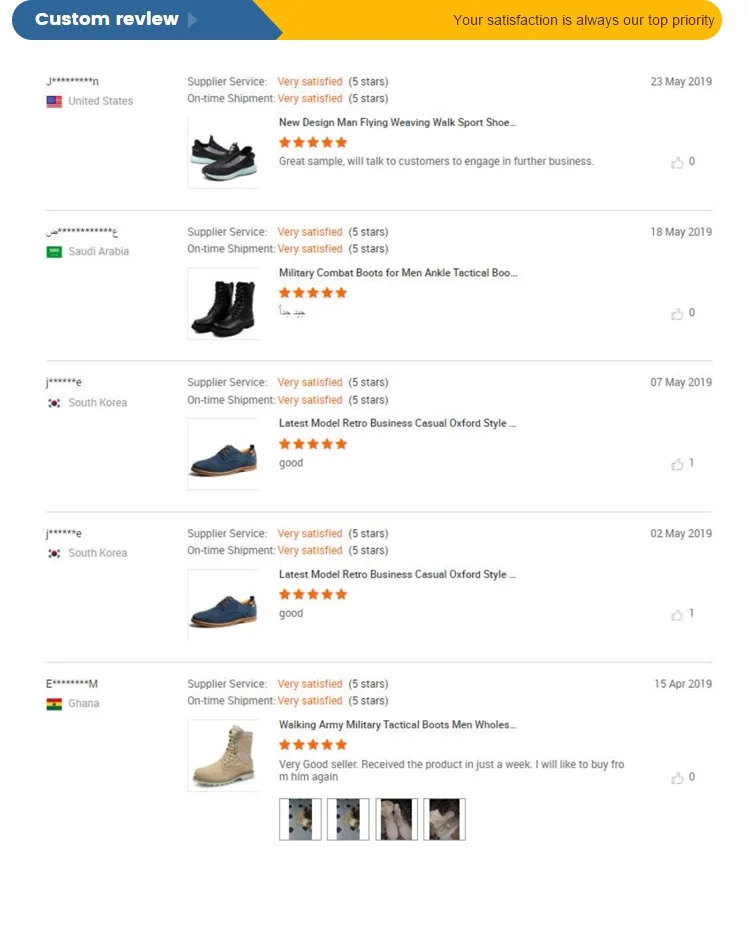Screen dimensions: 750x929
Task: Click the arrow beside Custom review header
Action: [x=193, y=20]
